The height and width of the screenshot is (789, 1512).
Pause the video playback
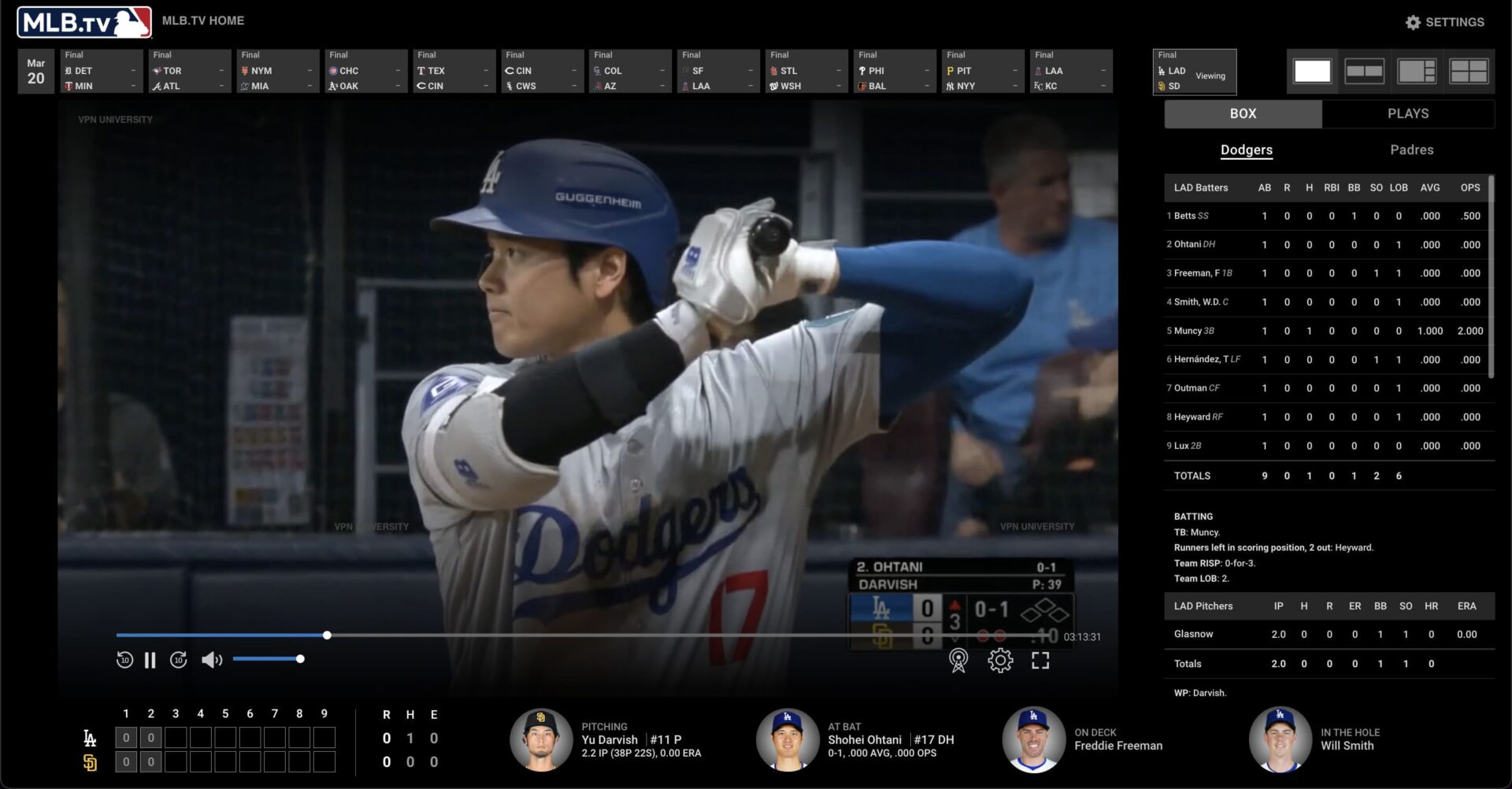click(x=150, y=660)
